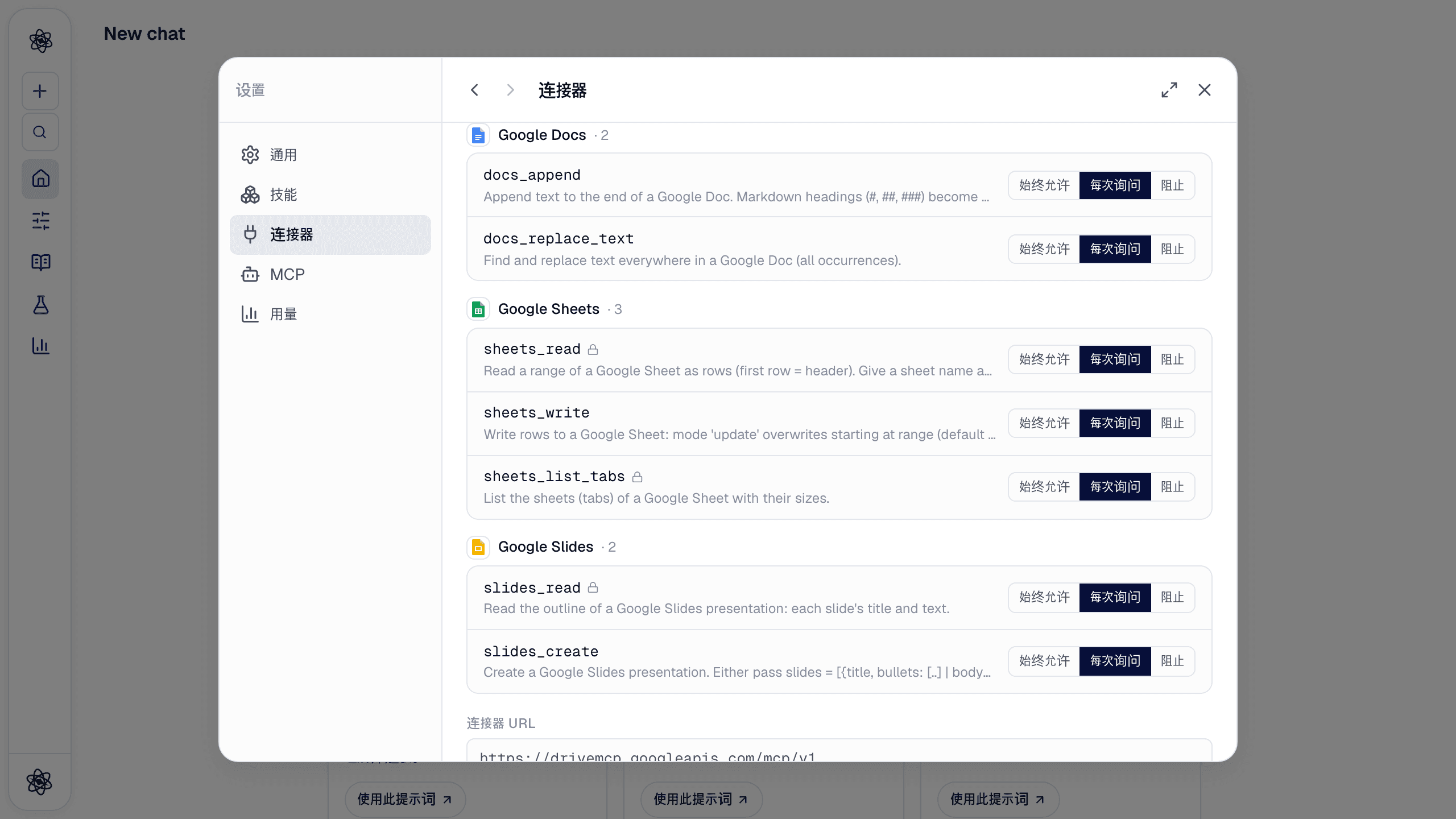
Task: Select 连接器 connectors settings tab
Action: (x=330, y=235)
